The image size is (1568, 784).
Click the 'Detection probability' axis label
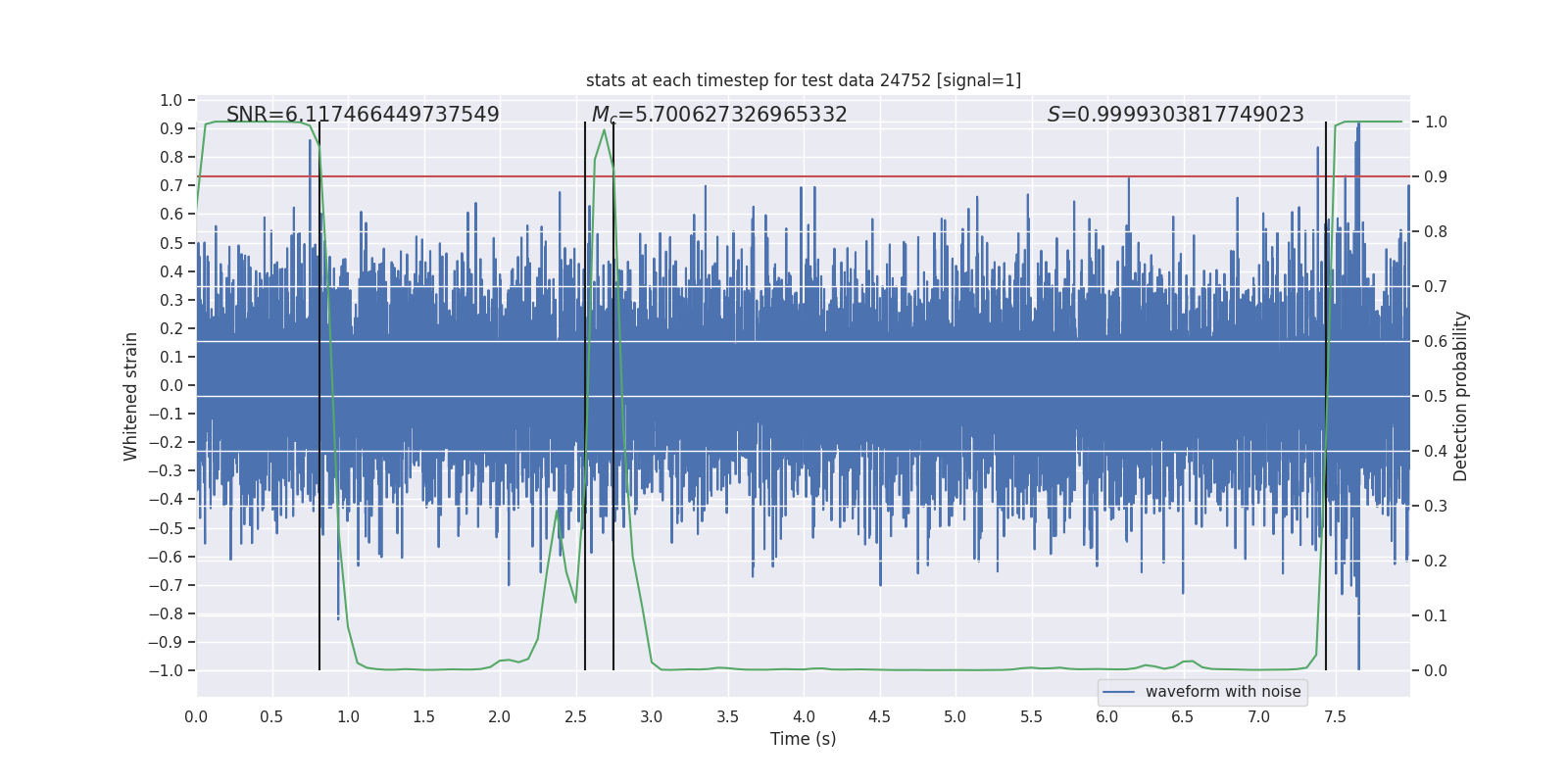[x=1461, y=396]
